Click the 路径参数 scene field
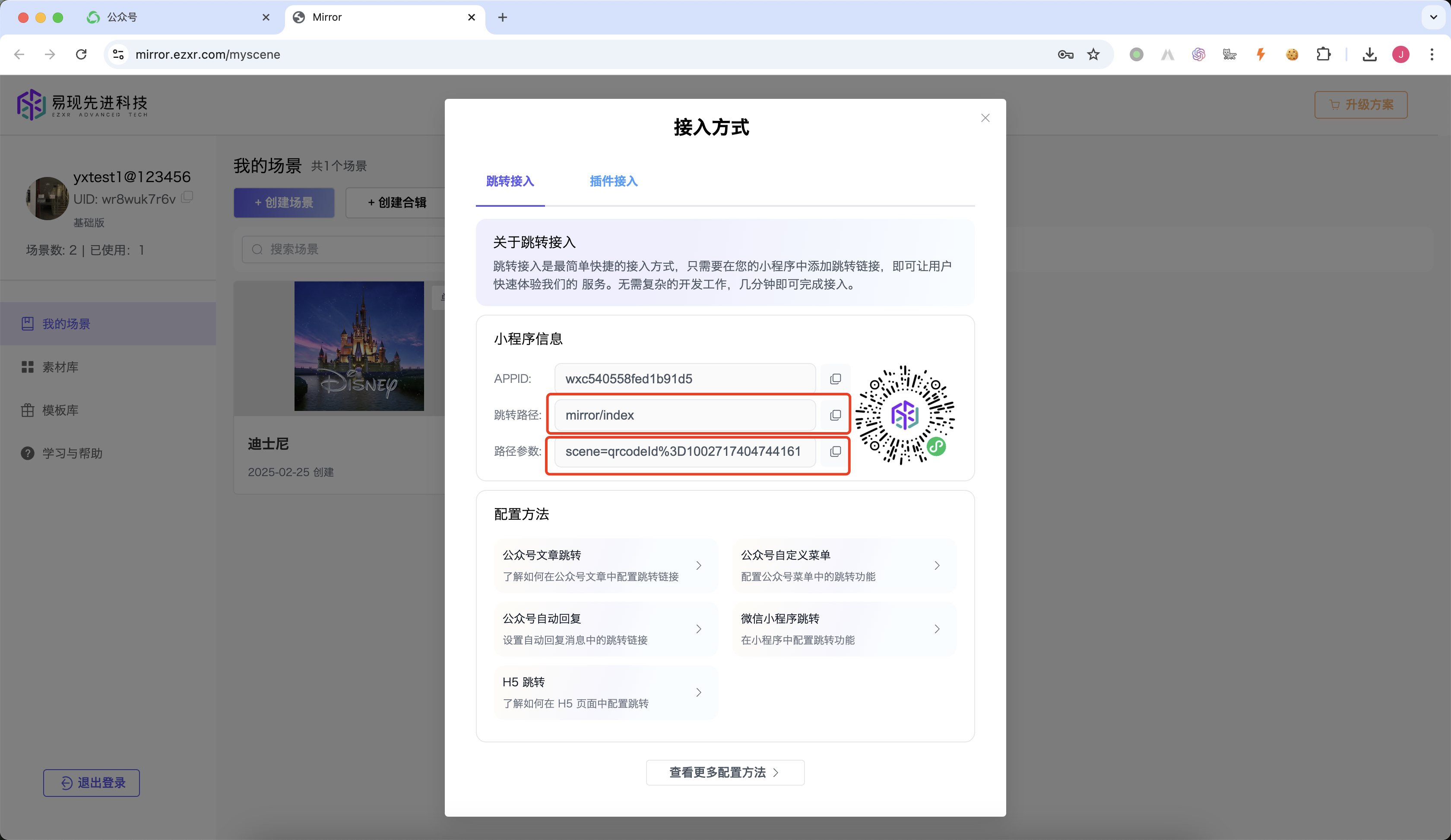Screen dimensions: 1451x840 (x=684, y=451)
